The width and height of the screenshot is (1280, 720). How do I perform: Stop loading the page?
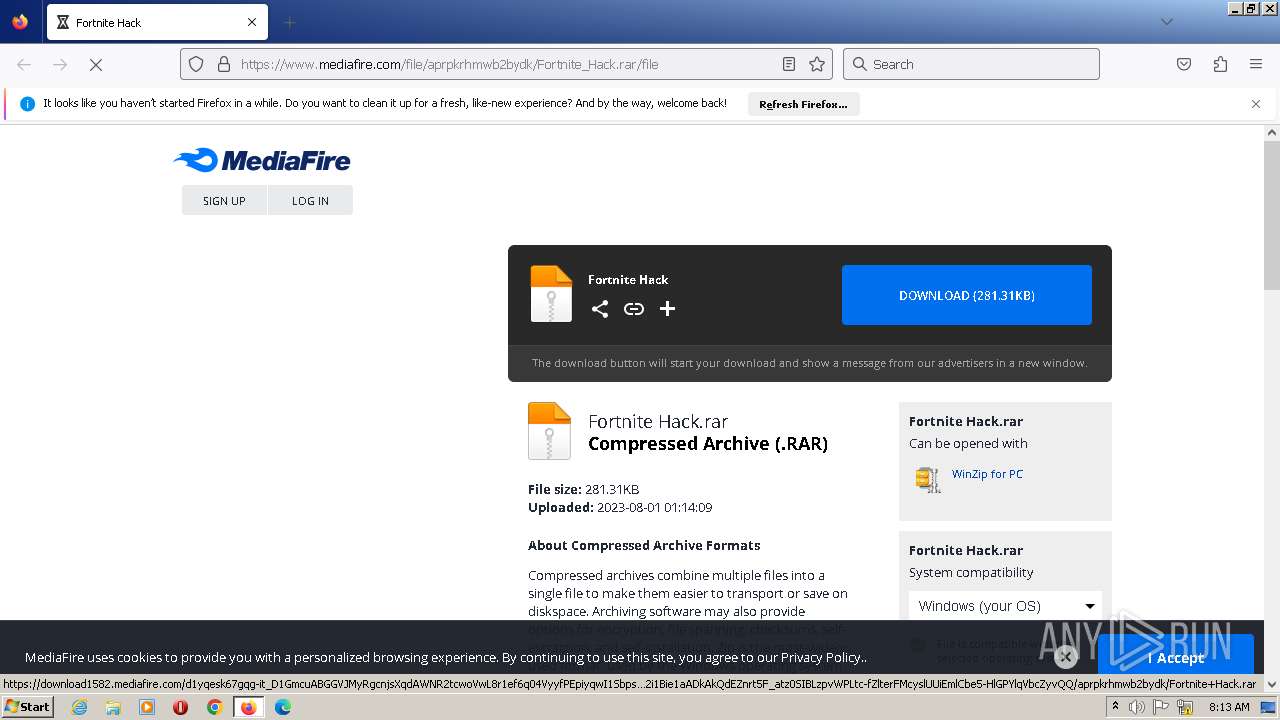96,64
